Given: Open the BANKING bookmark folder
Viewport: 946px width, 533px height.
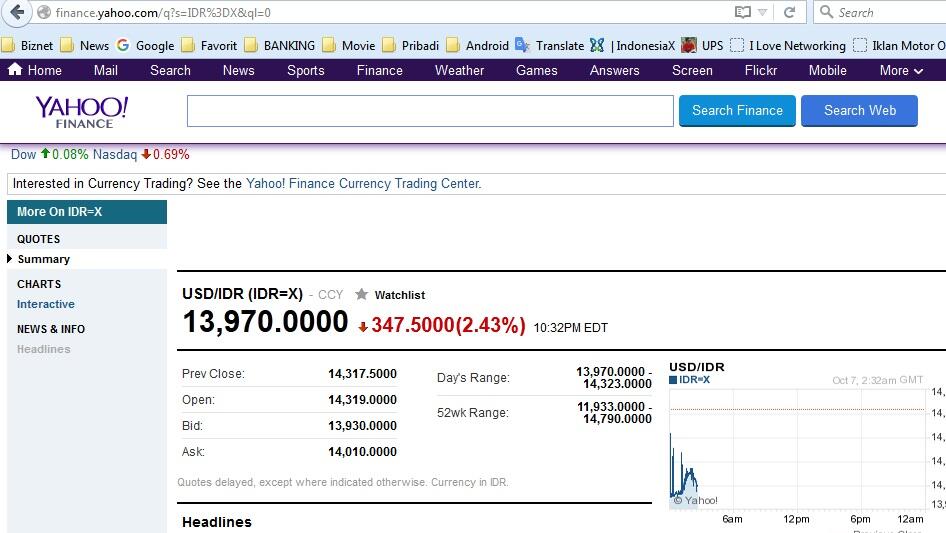Looking at the screenshot, I should (x=280, y=45).
